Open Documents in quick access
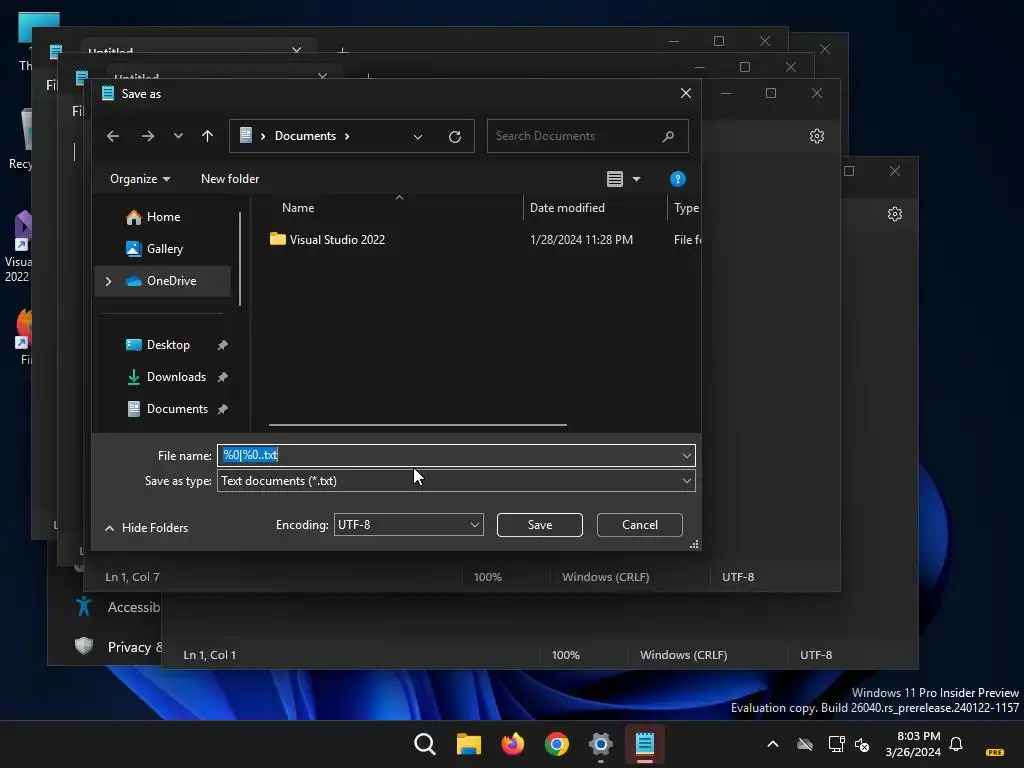Screen dimensions: 1024x768 coord(177,409)
